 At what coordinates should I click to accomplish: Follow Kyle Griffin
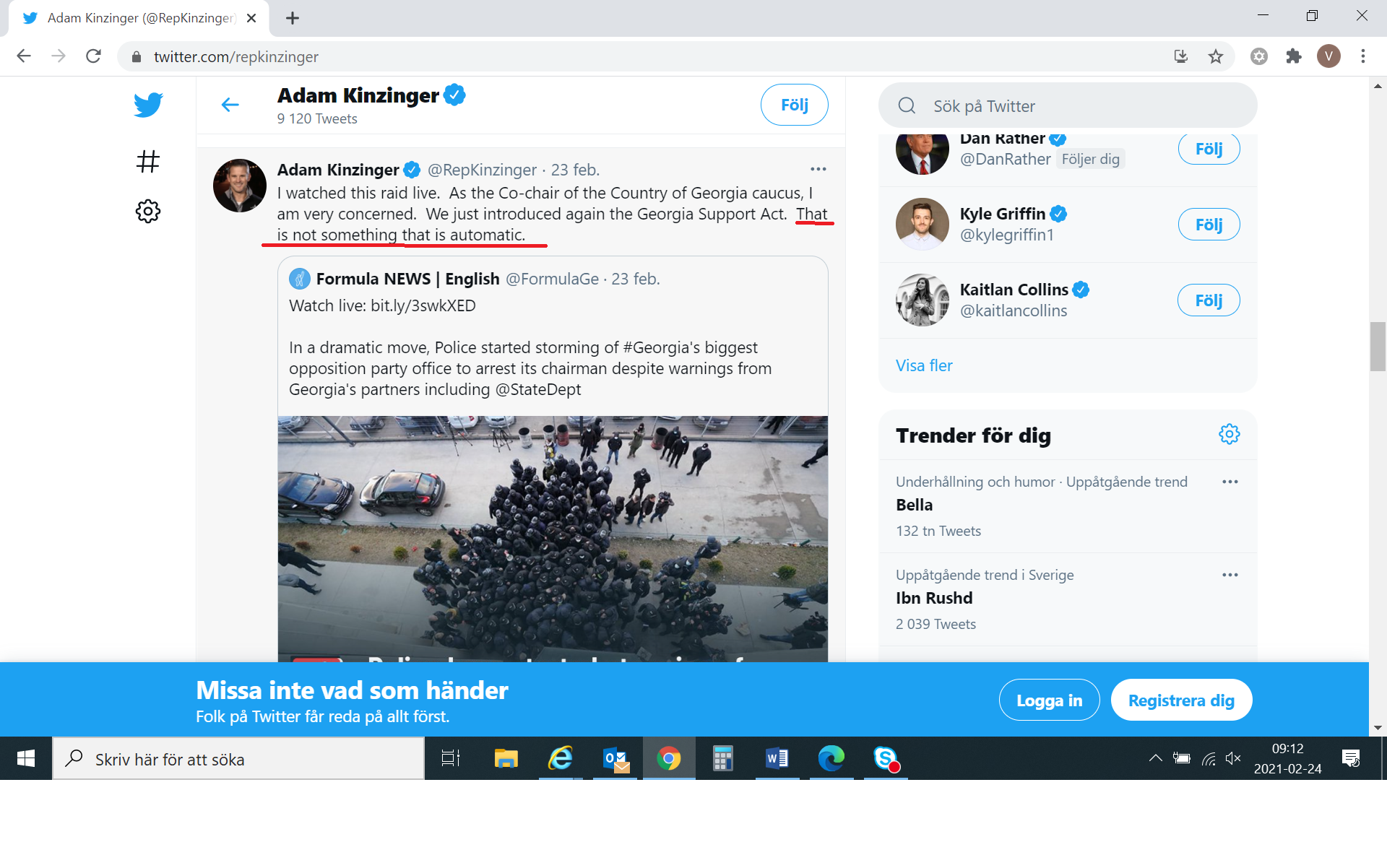point(1209,225)
